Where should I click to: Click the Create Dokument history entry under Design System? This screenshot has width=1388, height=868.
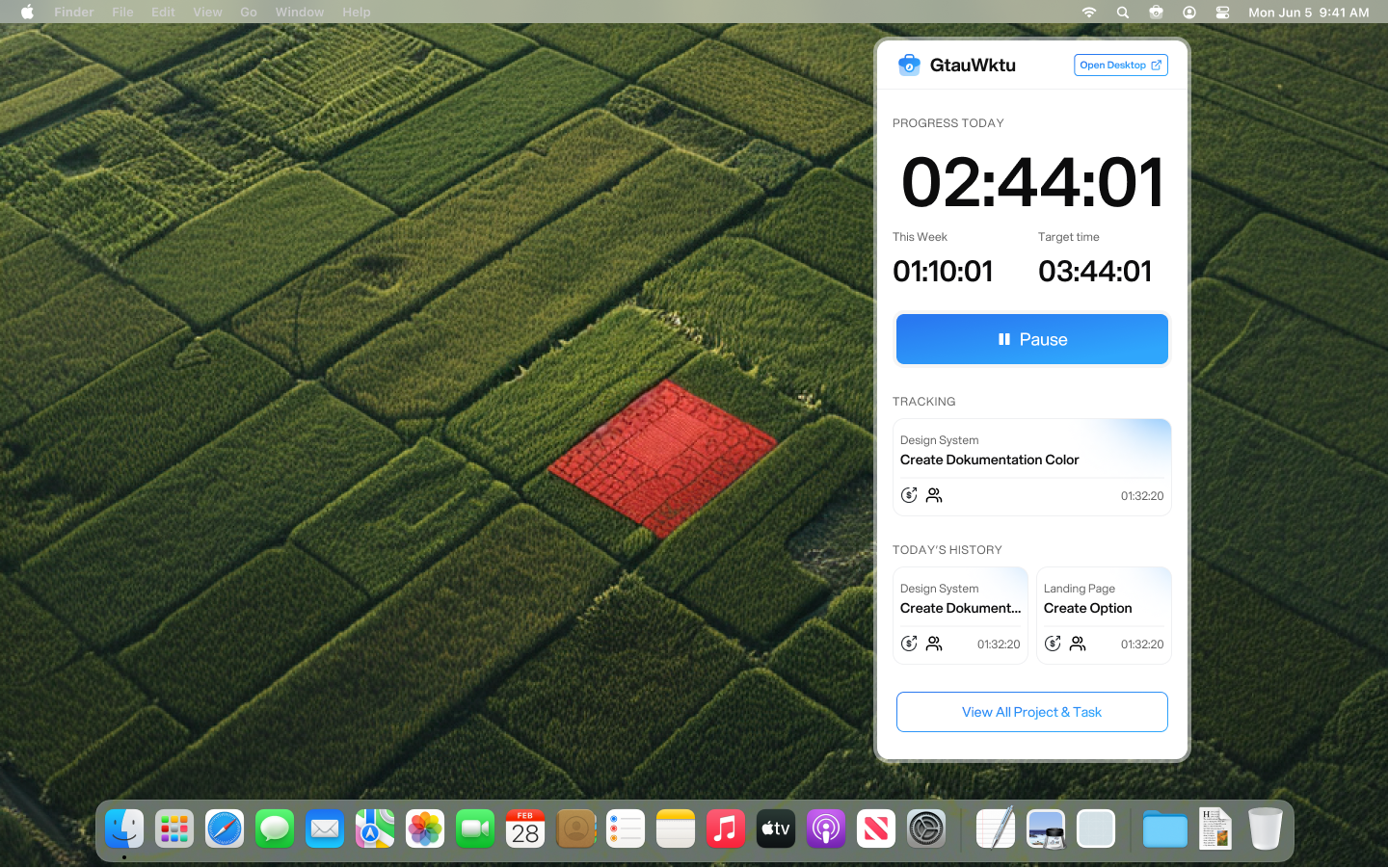click(x=960, y=615)
